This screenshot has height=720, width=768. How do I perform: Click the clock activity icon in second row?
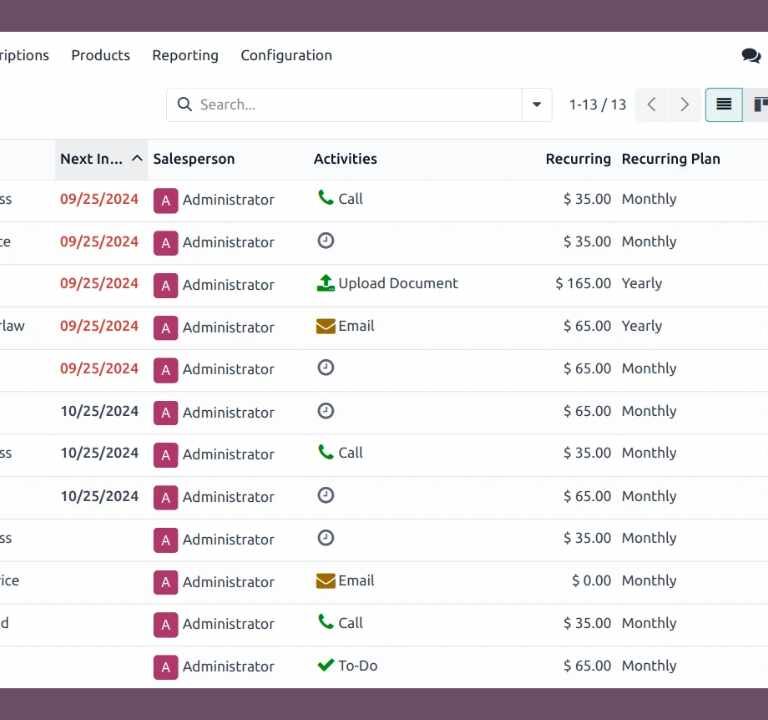pos(325,241)
